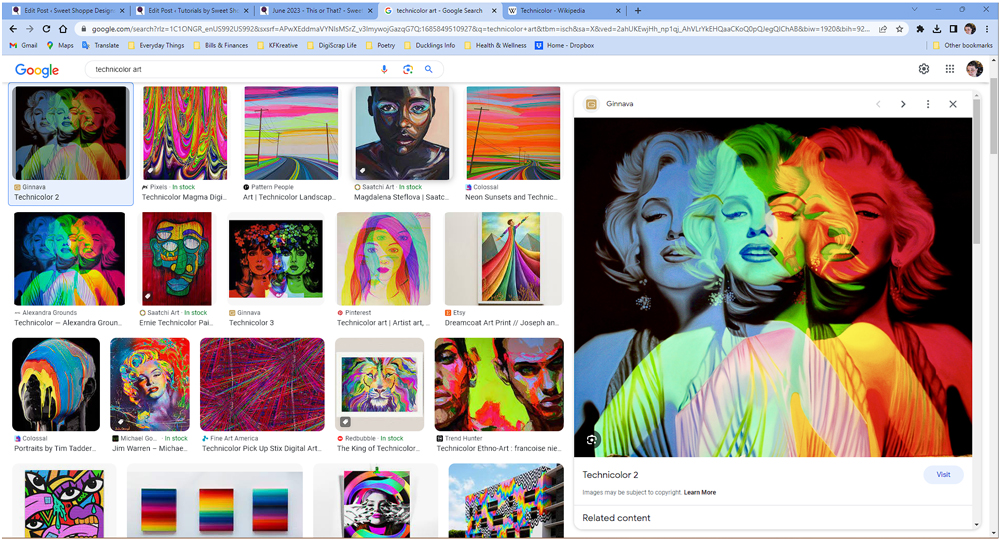Open the Ernie Technicolor Painting thumbnail
Viewport: 1000px width, 540px height.
tap(177, 259)
